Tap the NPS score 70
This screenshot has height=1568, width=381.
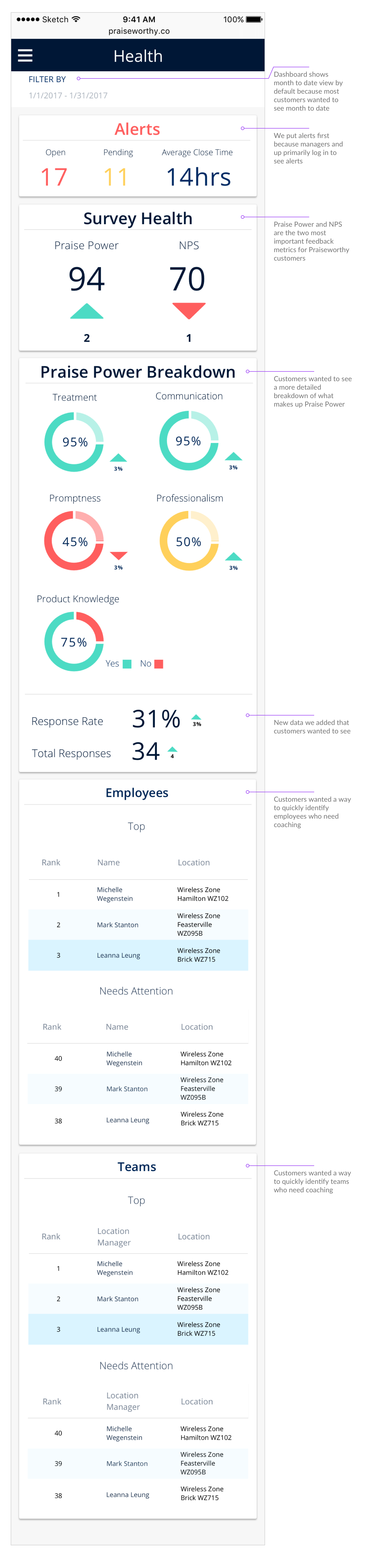(188, 279)
